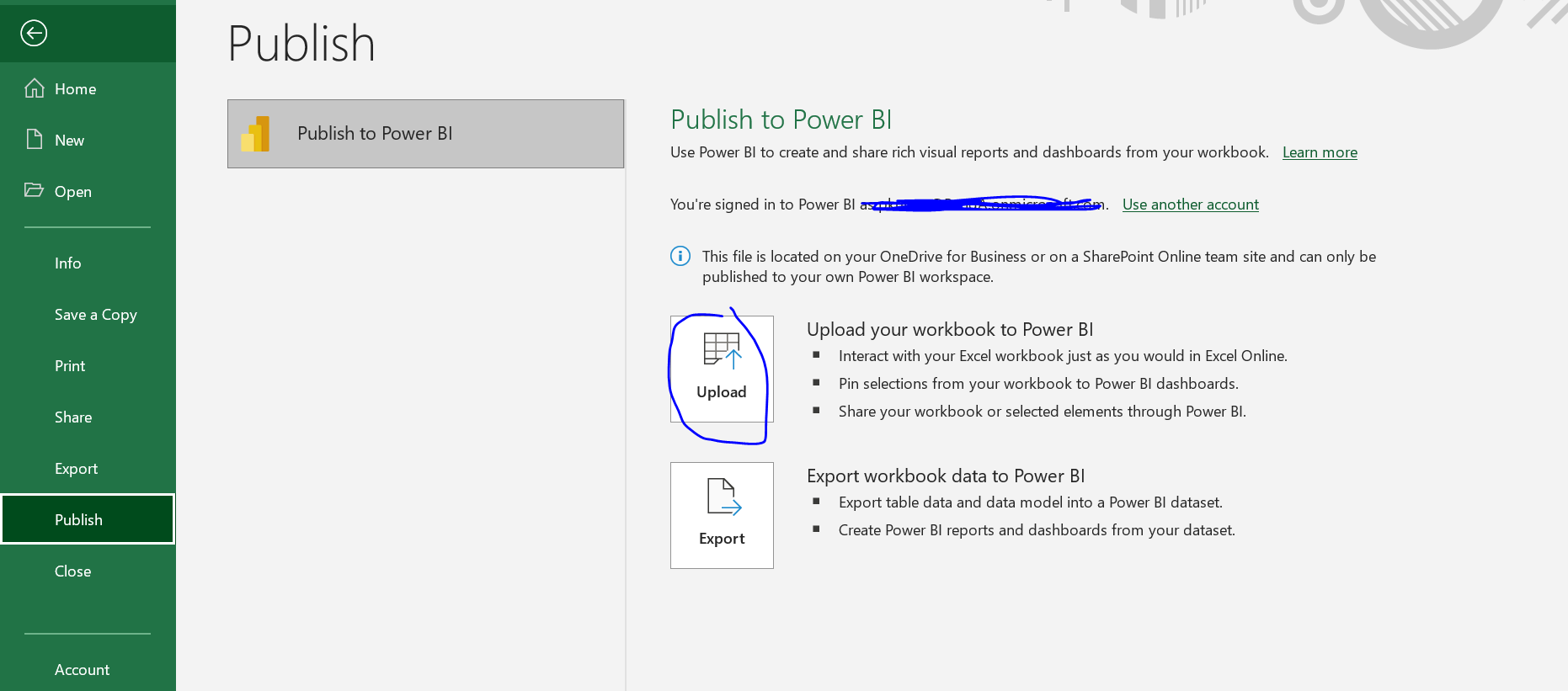The height and width of the screenshot is (691, 1568).
Task: Click the New document icon
Action: [x=35, y=139]
